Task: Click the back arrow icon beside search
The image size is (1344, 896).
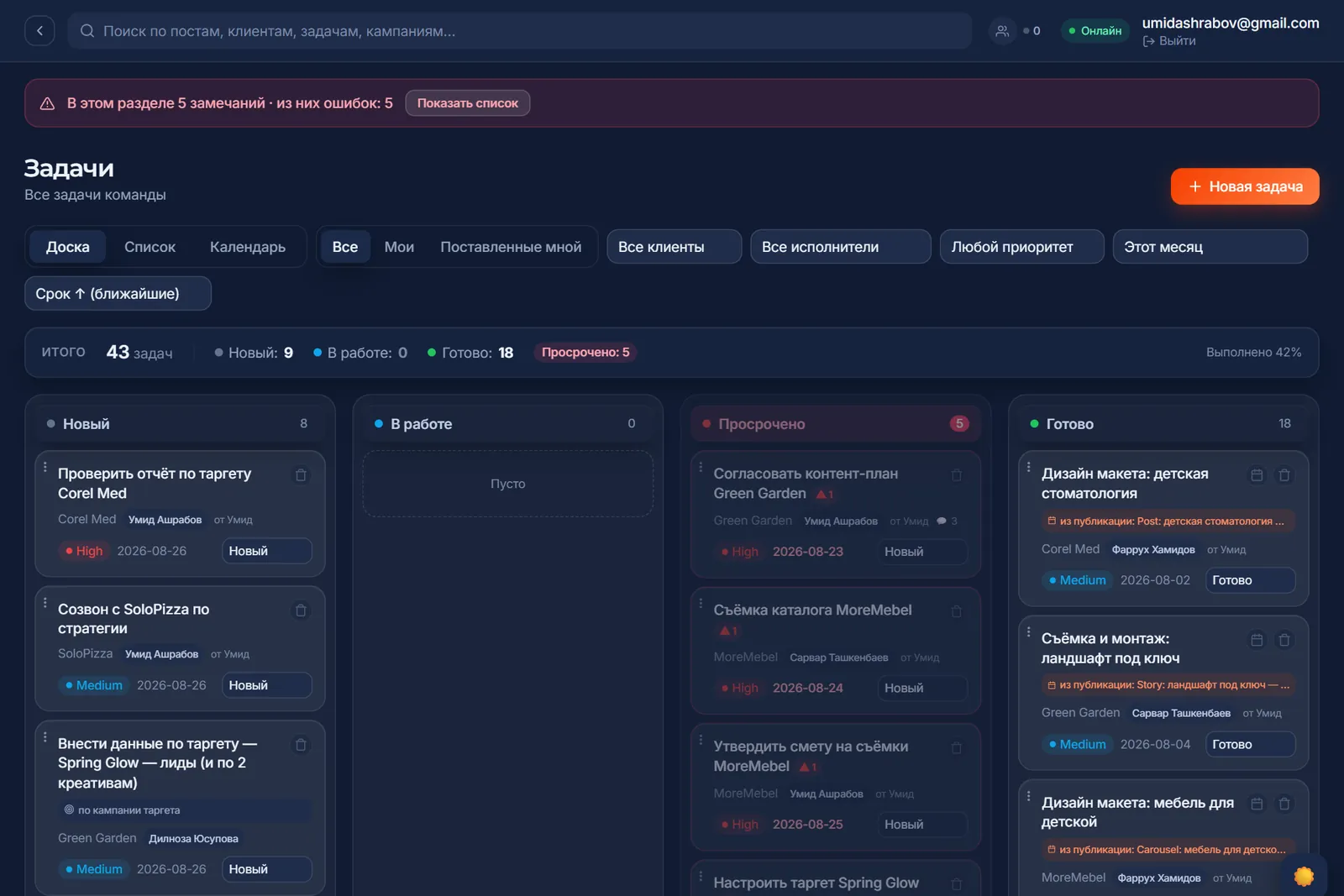Action: (39, 31)
